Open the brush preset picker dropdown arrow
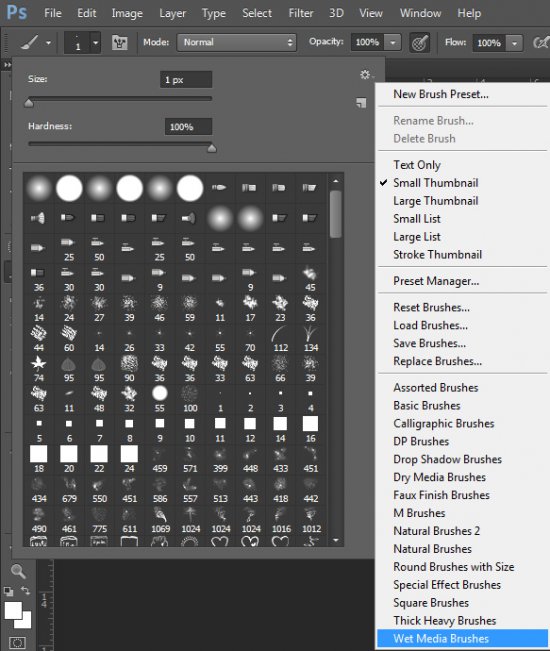The height and width of the screenshot is (651, 550). pyautogui.click(x=95, y=42)
